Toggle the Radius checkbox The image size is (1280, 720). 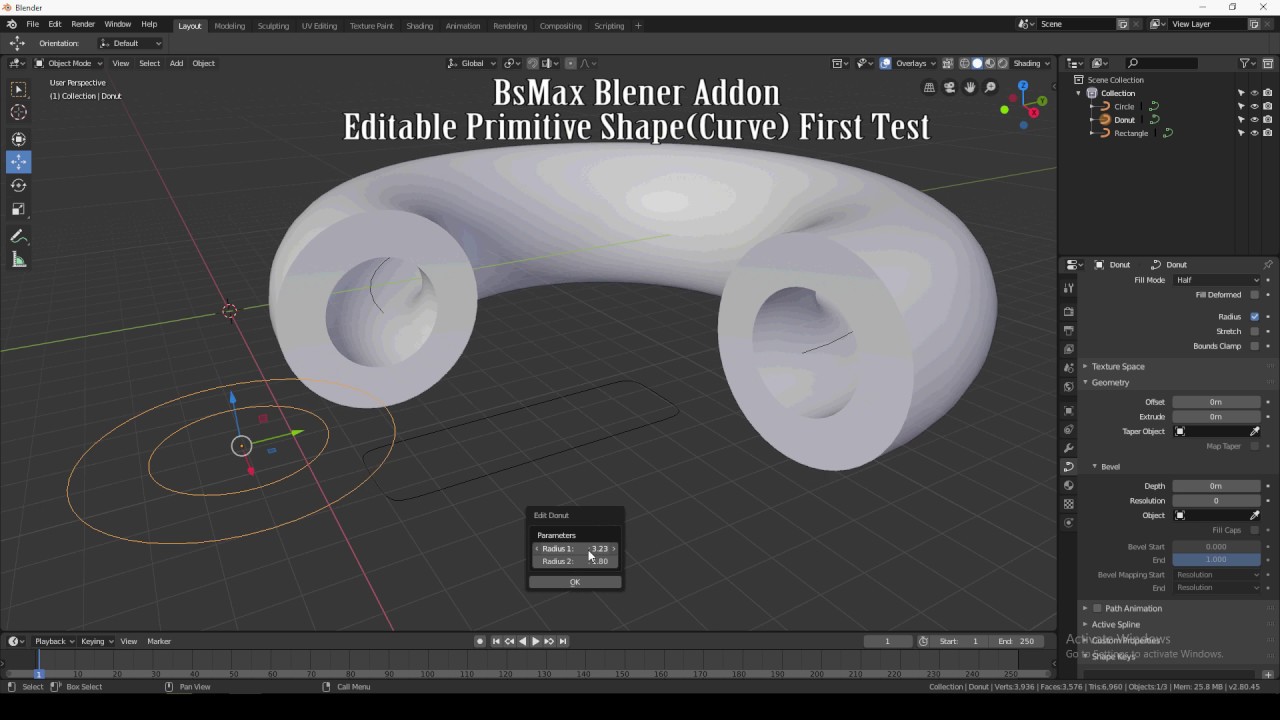[1254, 317]
